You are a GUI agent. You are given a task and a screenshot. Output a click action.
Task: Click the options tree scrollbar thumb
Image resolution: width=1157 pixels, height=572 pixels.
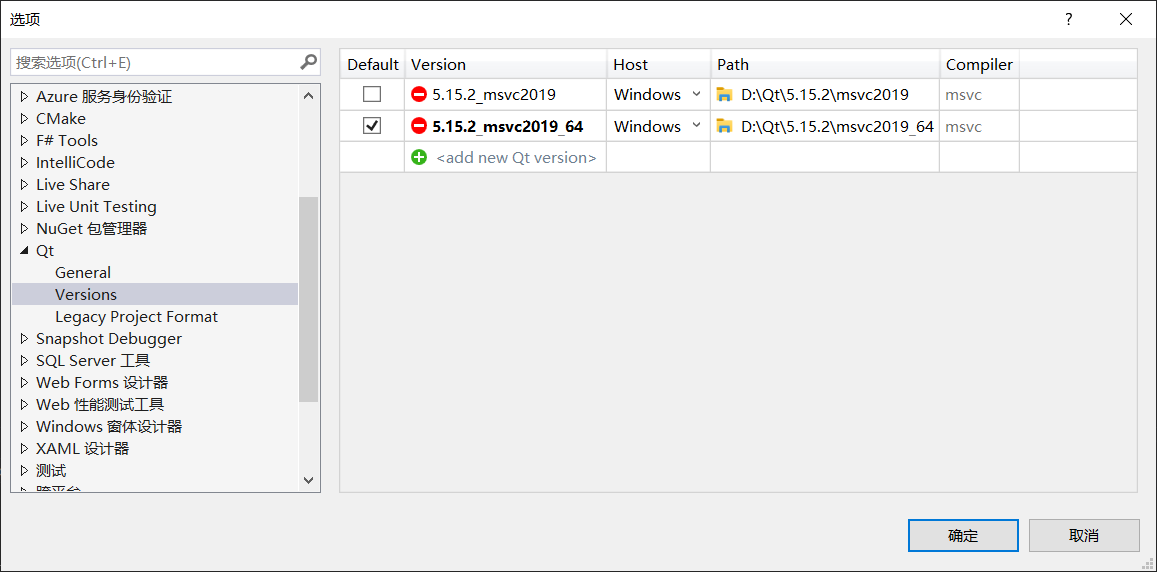[x=309, y=299]
